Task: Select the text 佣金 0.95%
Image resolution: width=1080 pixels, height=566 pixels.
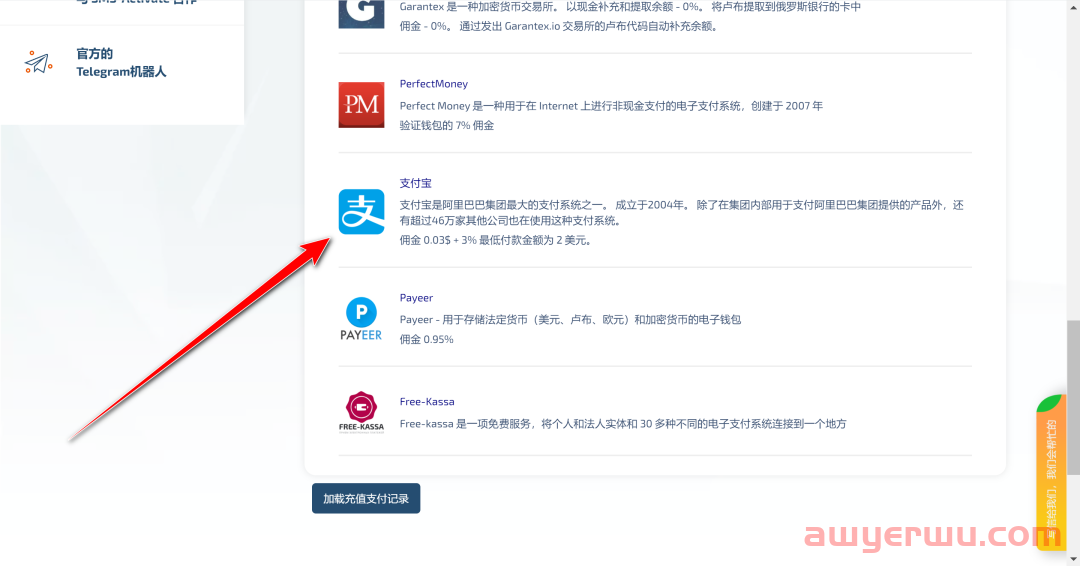Action: pyautogui.click(x=426, y=339)
